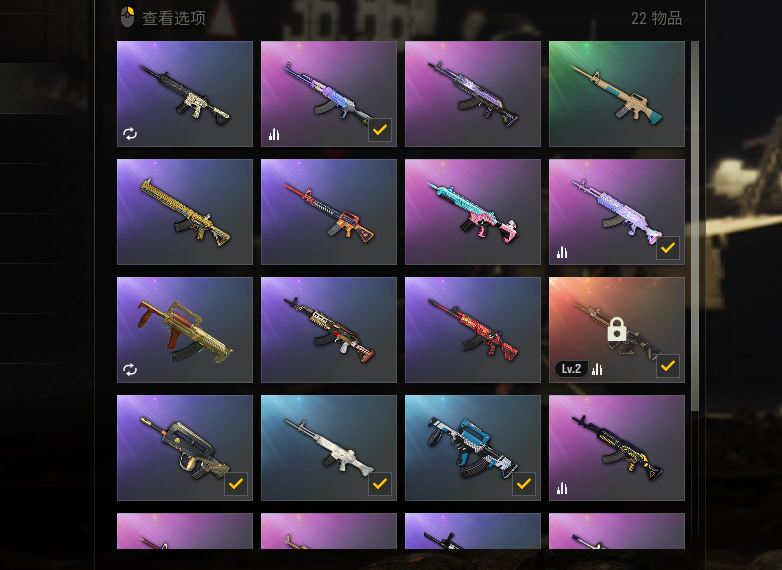The width and height of the screenshot is (782, 570).
Task: Click the stats bars icon on the locked Lv.2 skin
Action: pos(597,370)
